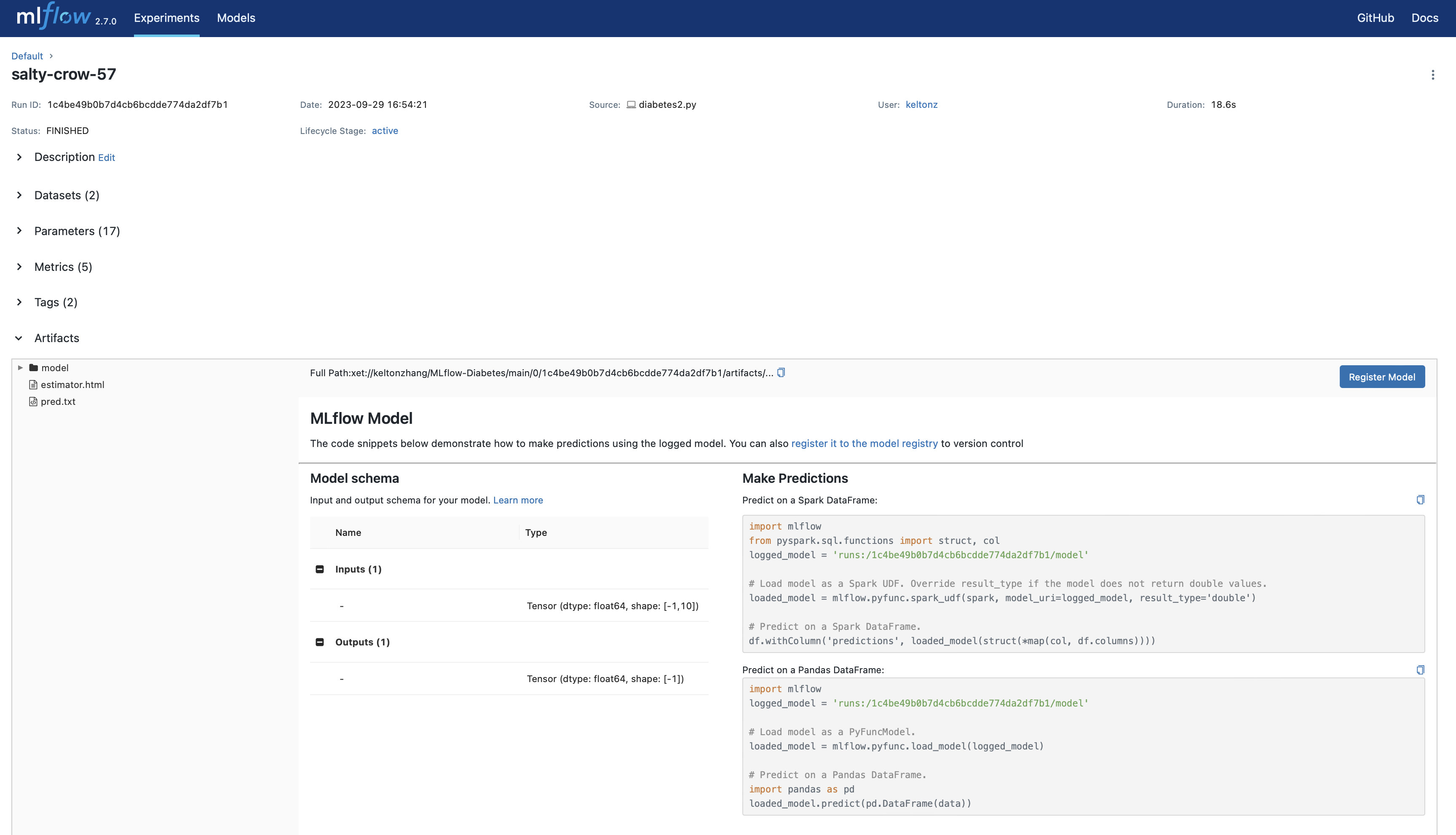
Task: Go to Default experiment breadcrumb
Action: point(27,56)
